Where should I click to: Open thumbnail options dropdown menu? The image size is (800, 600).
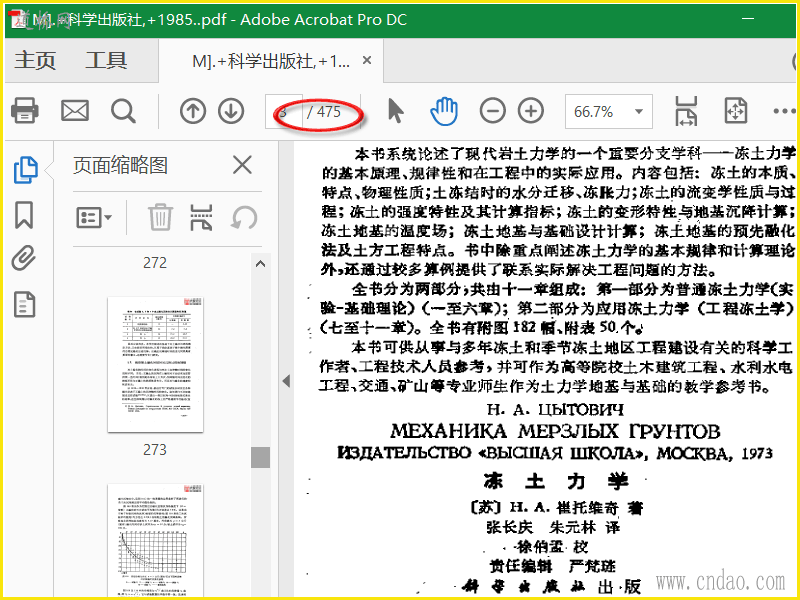94,217
